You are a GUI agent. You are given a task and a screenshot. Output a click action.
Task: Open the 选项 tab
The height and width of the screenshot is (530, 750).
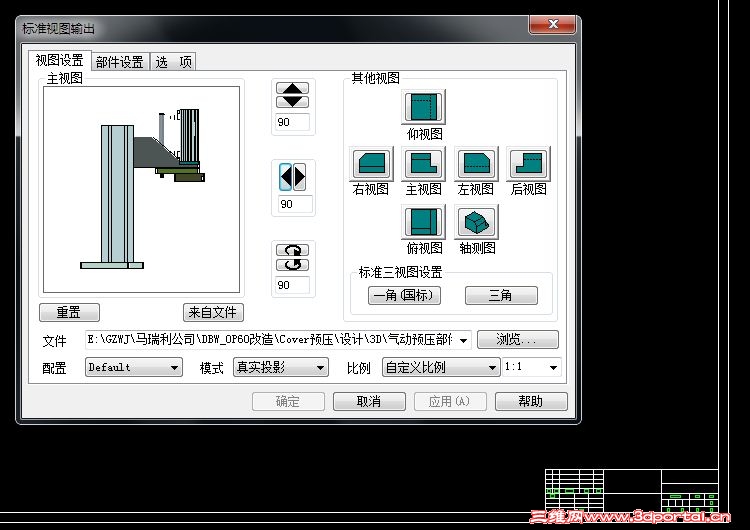[x=173, y=62]
